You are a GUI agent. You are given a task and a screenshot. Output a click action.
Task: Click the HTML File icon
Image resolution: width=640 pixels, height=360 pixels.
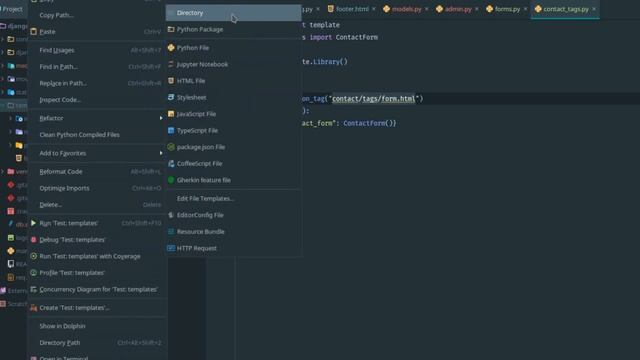click(x=171, y=81)
